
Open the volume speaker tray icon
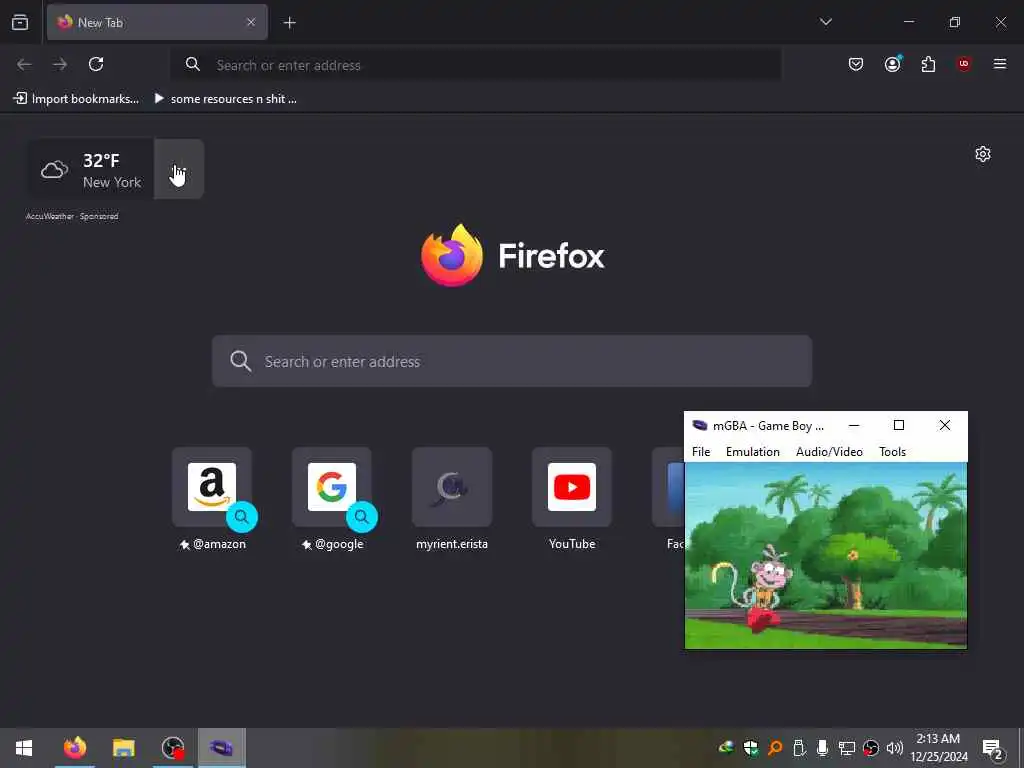[x=895, y=748]
